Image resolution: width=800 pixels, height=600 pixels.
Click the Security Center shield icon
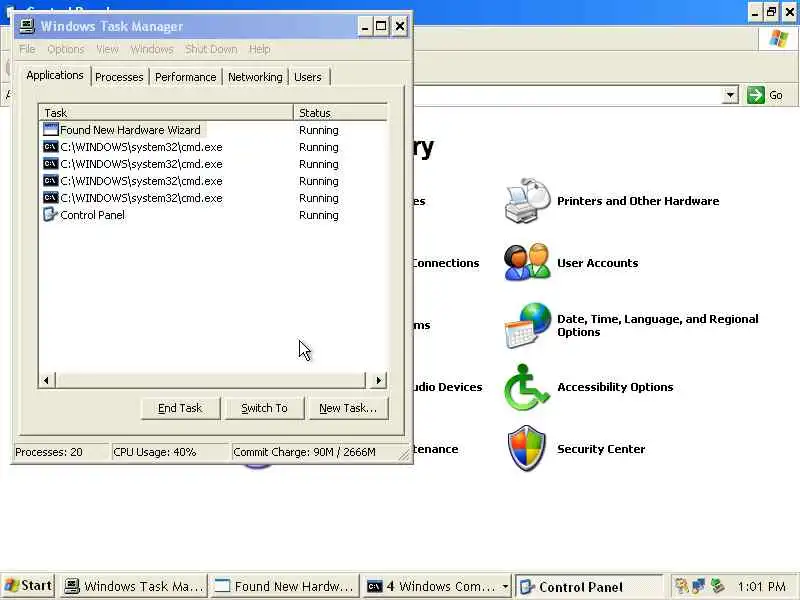527,448
